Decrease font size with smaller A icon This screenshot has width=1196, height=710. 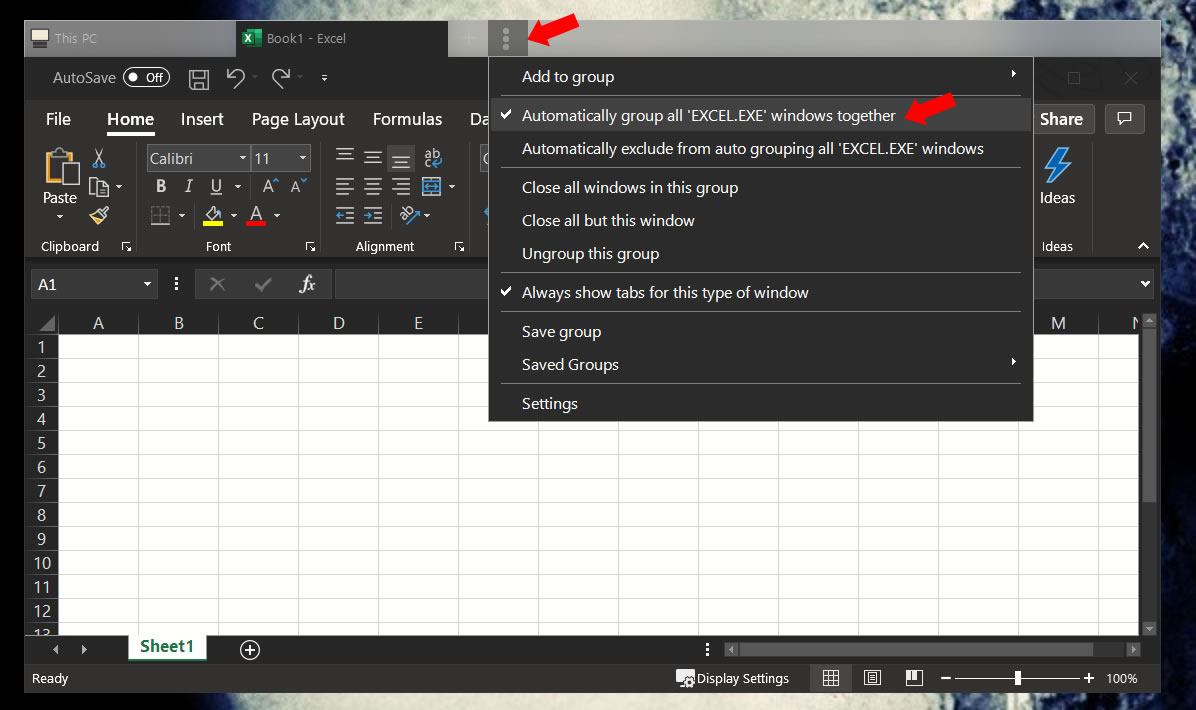[298, 186]
